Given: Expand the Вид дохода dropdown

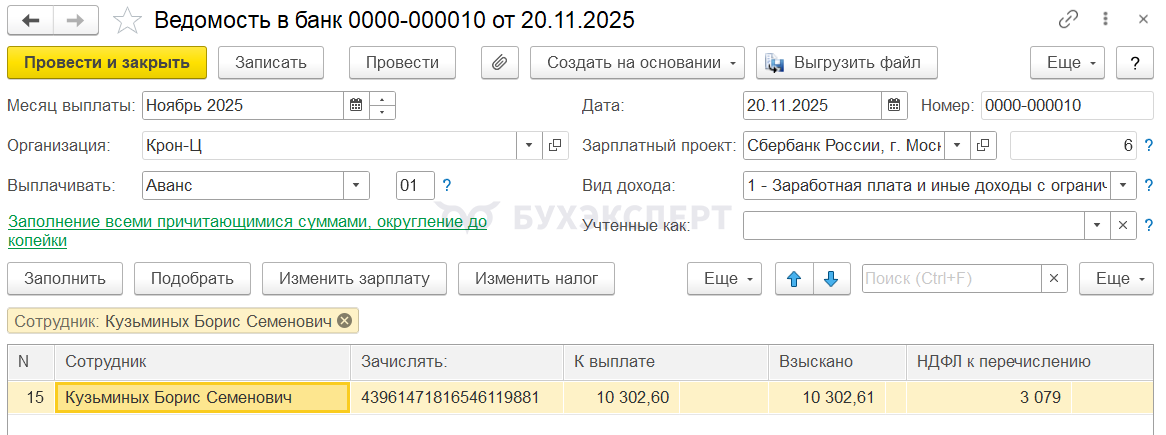Looking at the screenshot, I should tap(1124, 185).
